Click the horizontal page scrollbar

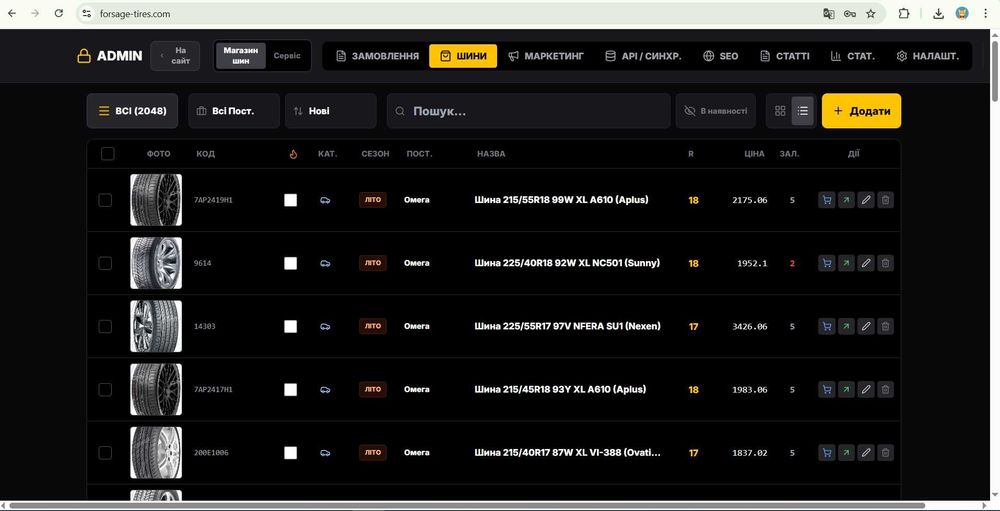(x=467, y=506)
